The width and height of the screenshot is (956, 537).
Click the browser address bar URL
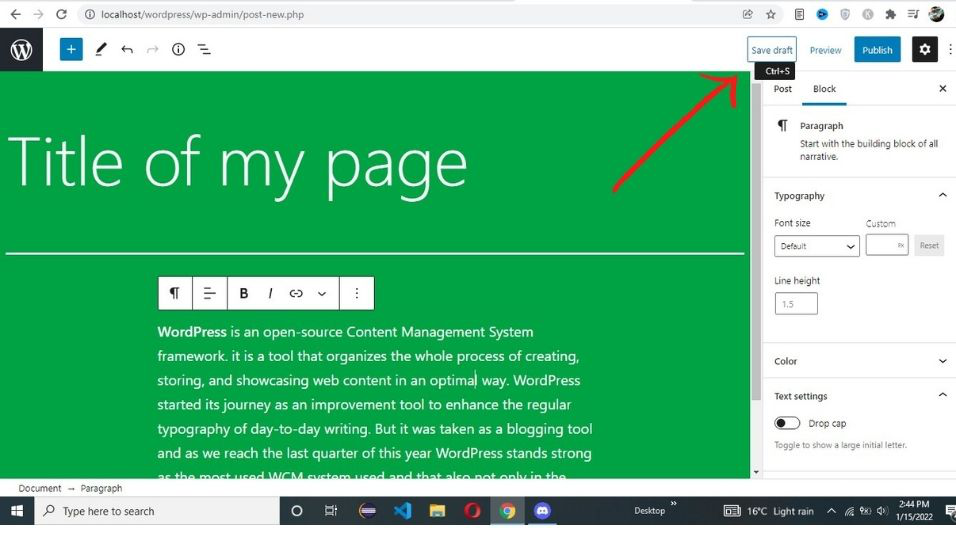202,14
